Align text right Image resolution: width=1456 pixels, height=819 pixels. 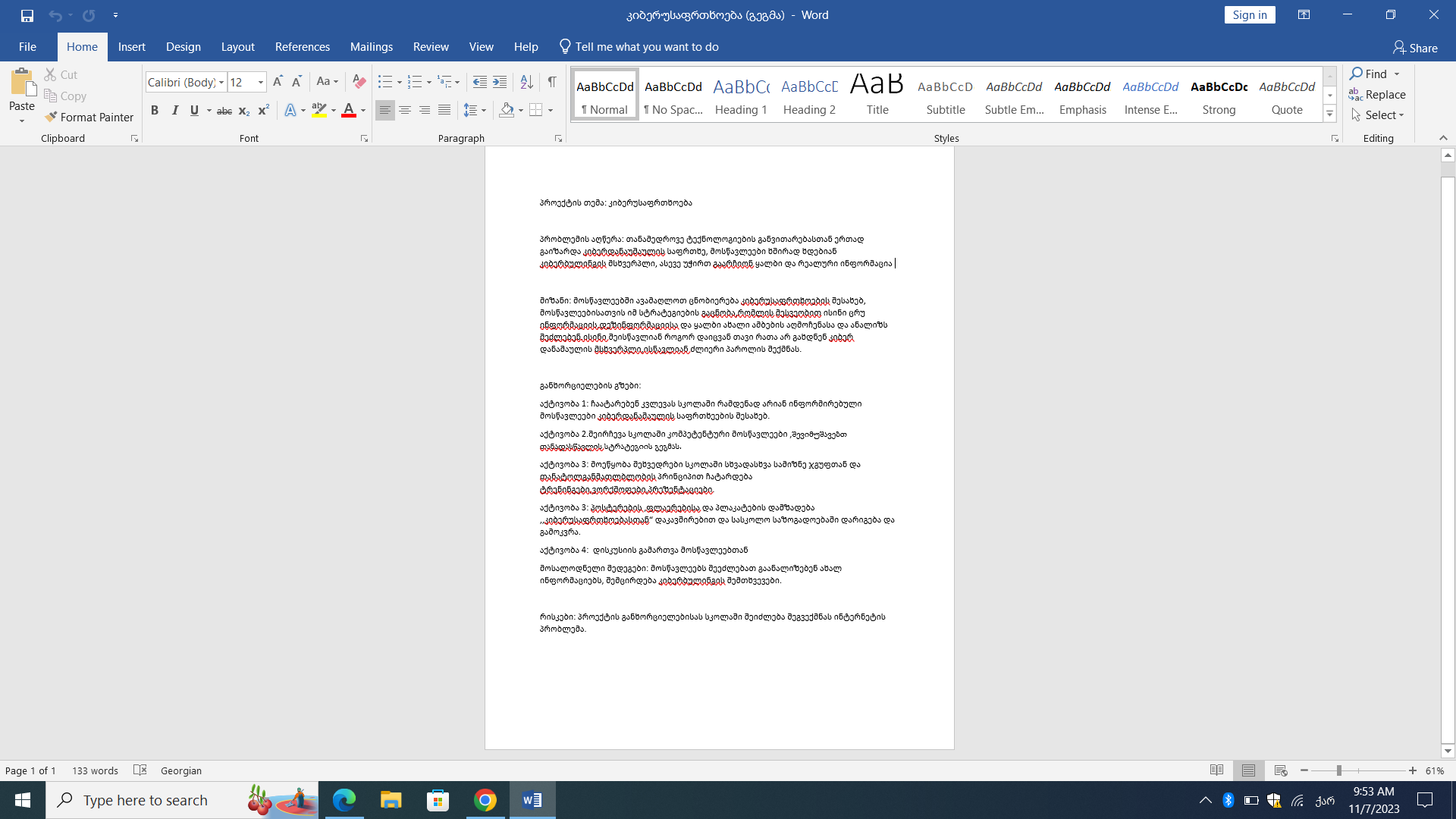pyautogui.click(x=425, y=111)
